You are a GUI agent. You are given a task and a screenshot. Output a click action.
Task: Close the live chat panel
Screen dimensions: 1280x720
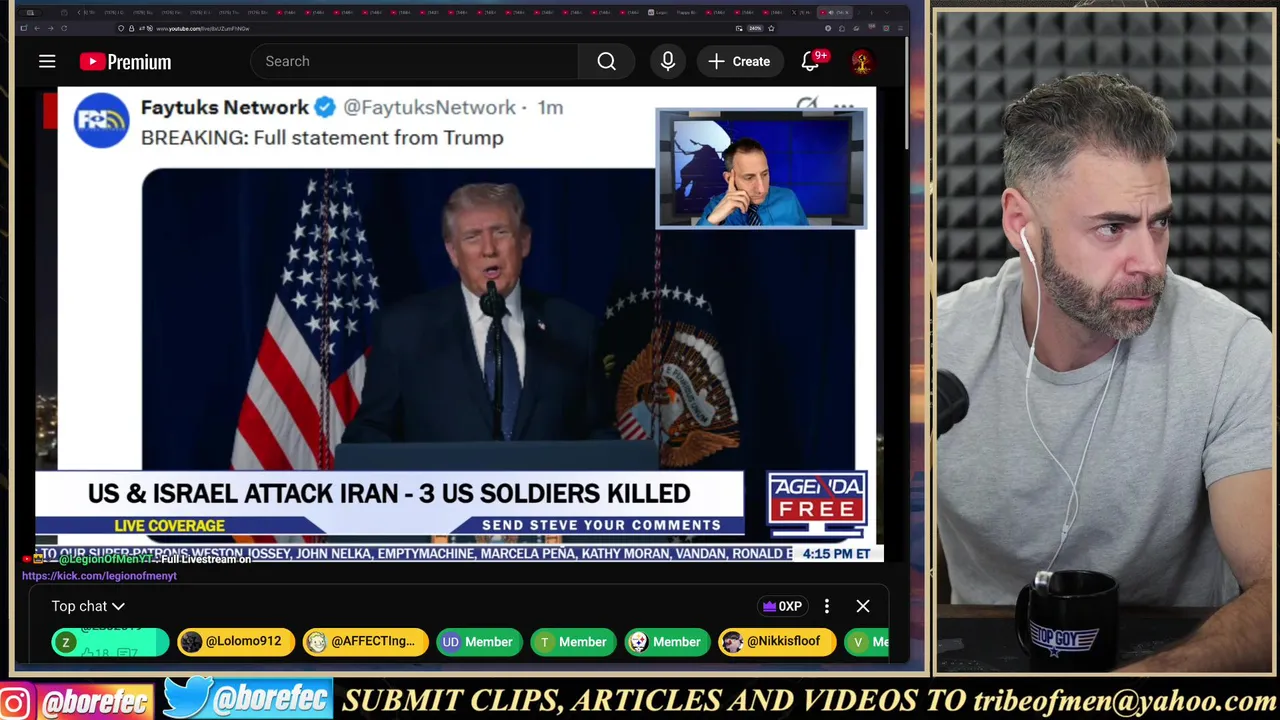coord(863,606)
